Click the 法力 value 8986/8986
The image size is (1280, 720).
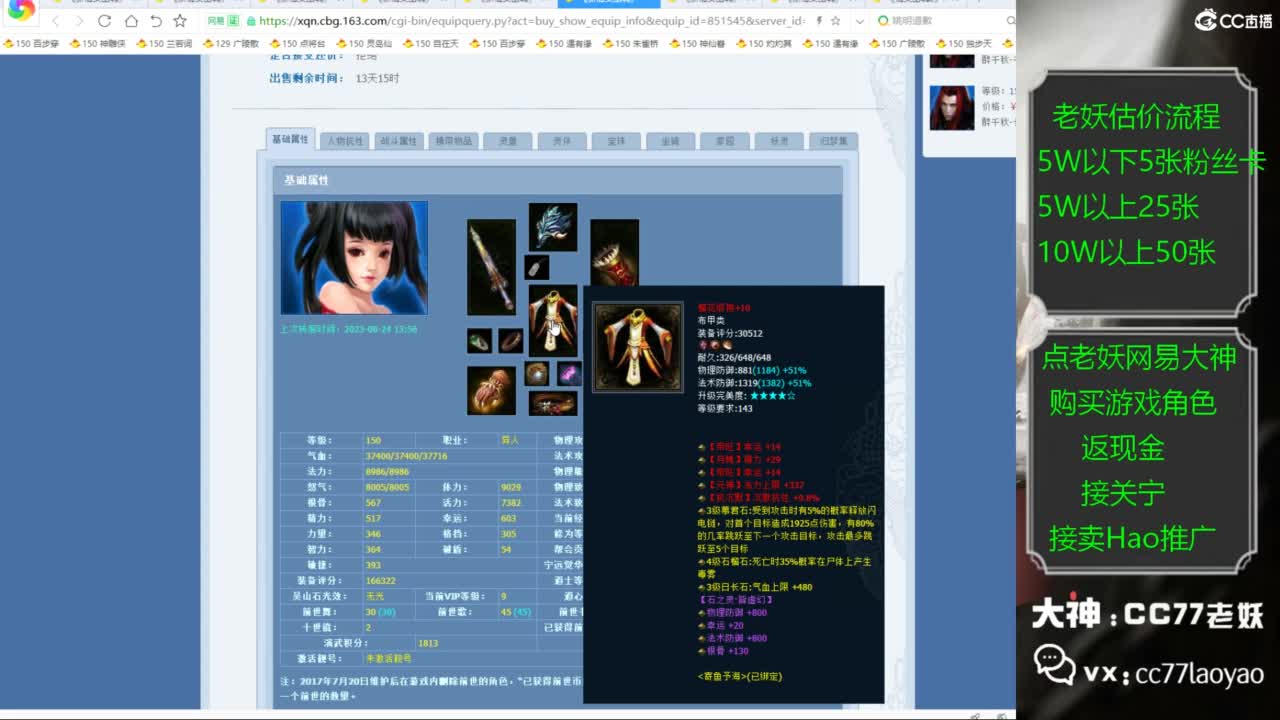[387, 471]
